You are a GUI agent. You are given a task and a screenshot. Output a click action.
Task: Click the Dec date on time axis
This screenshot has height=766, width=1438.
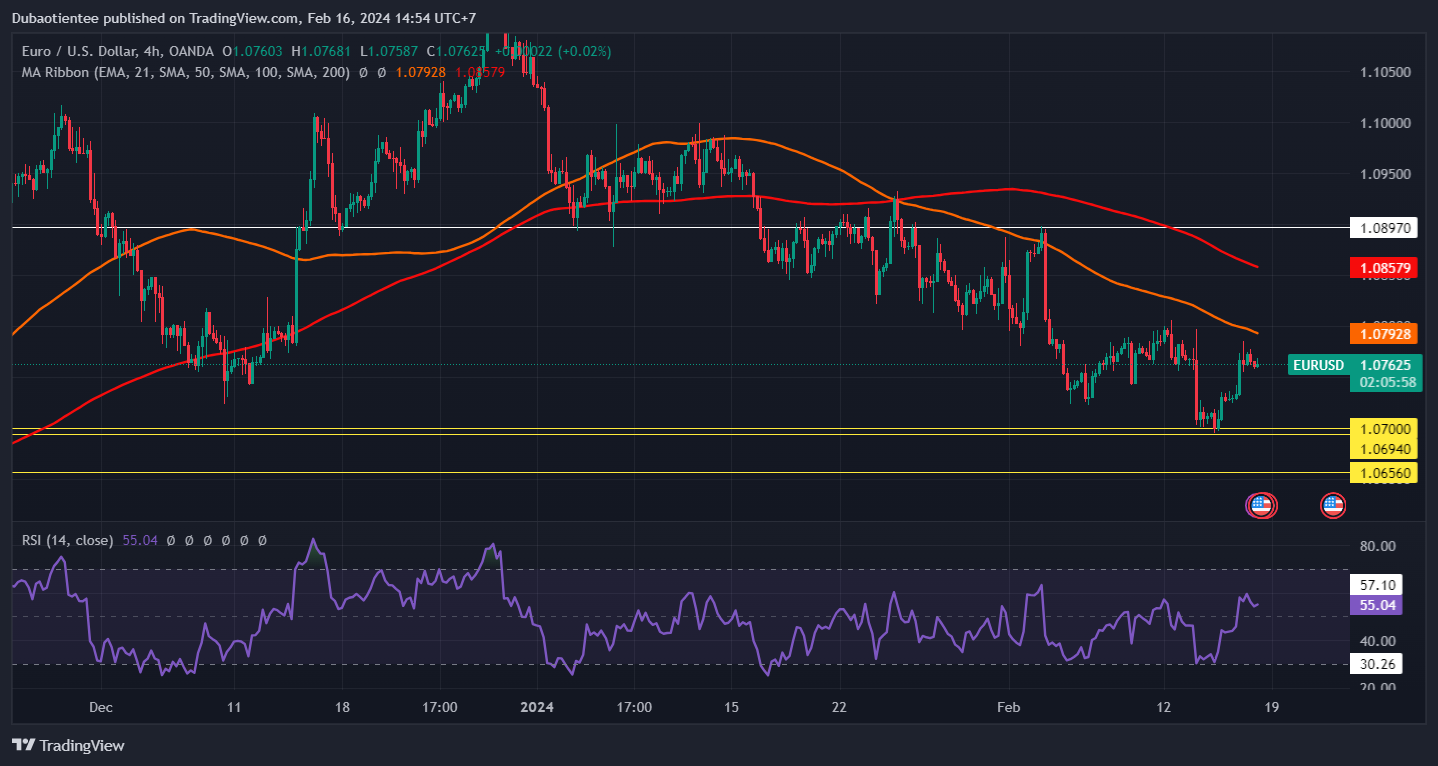101,707
